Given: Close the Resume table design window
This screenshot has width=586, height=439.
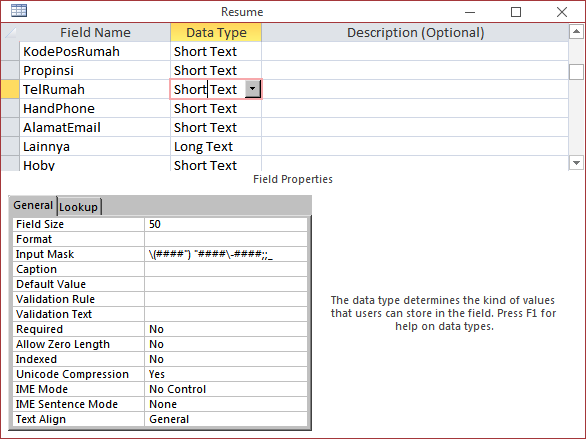Looking at the screenshot, I should coord(562,12).
